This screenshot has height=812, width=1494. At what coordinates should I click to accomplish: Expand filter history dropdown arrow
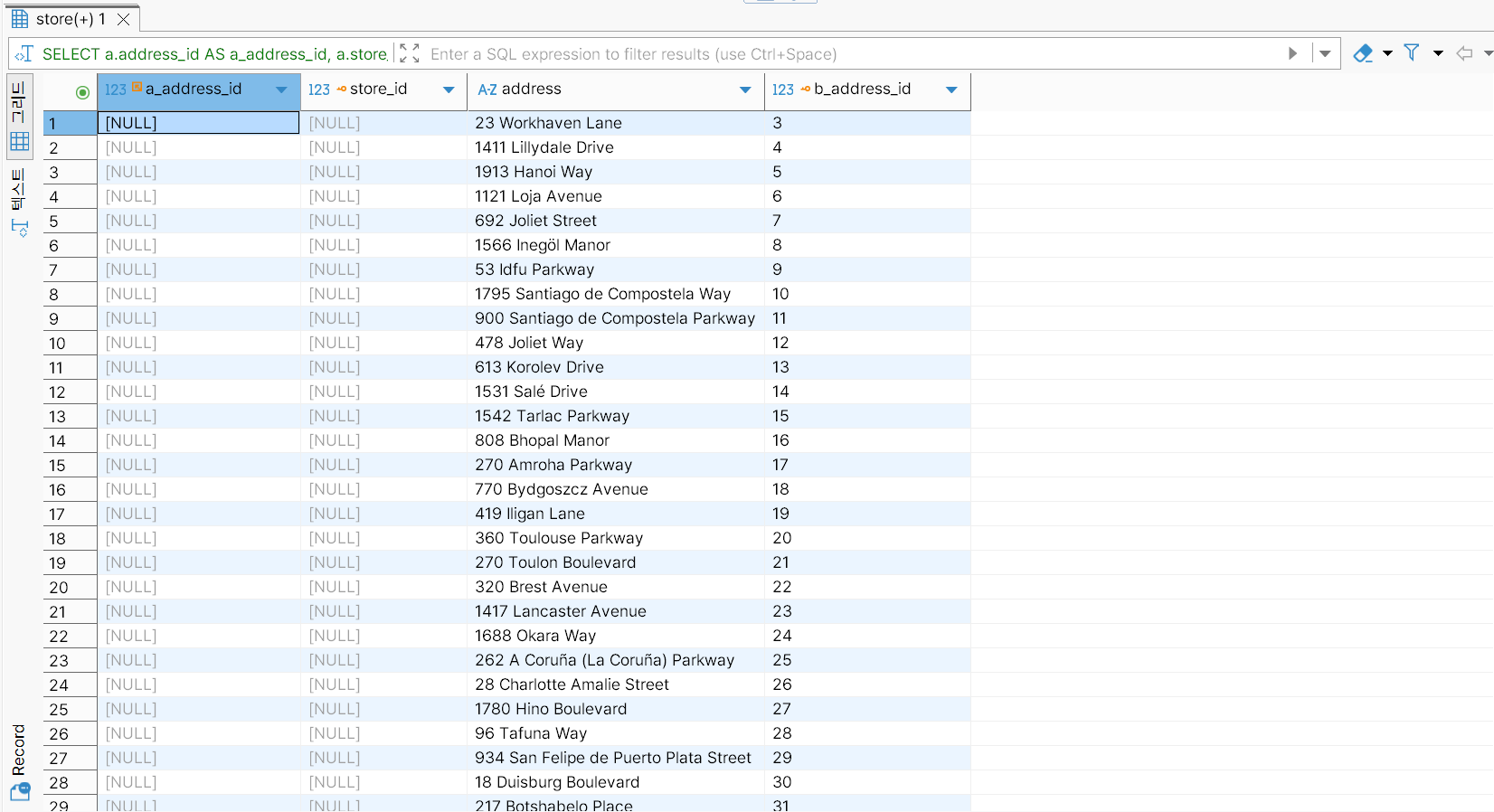[1325, 54]
